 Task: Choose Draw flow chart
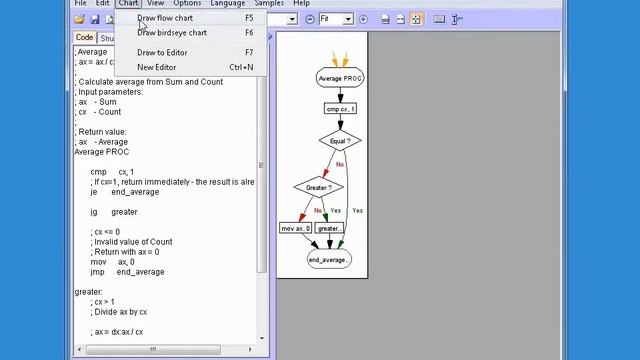tap(191, 18)
